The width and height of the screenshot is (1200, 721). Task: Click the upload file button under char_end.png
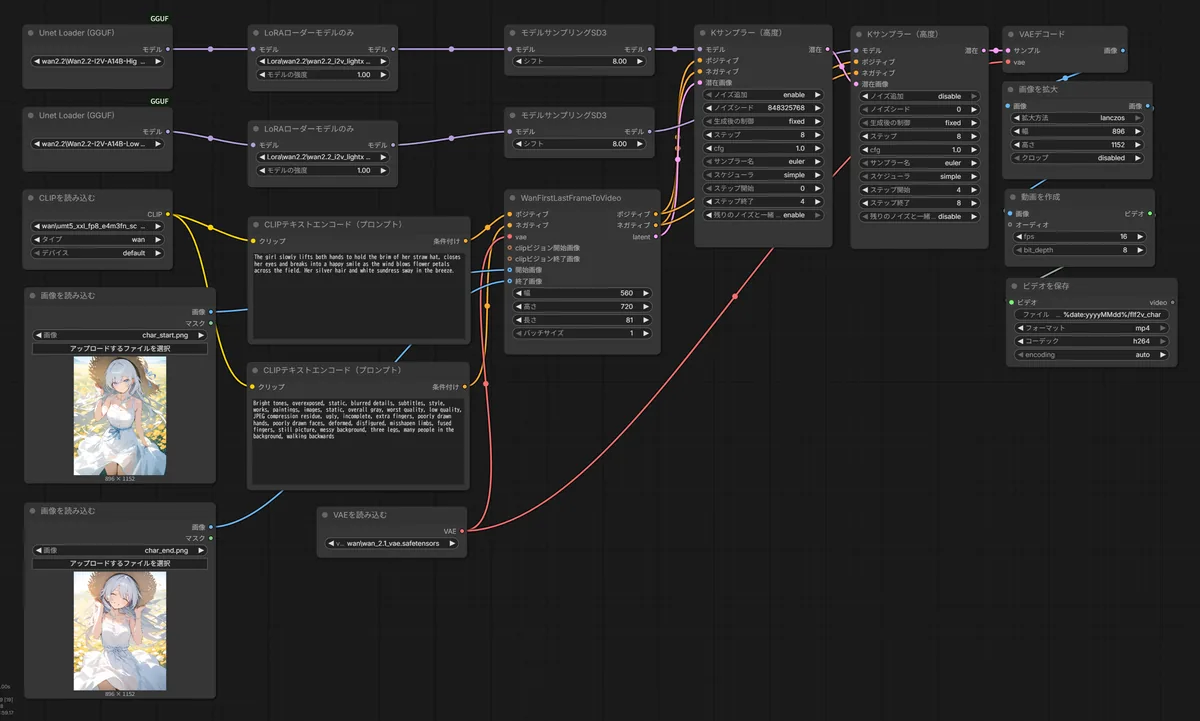(x=120, y=564)
